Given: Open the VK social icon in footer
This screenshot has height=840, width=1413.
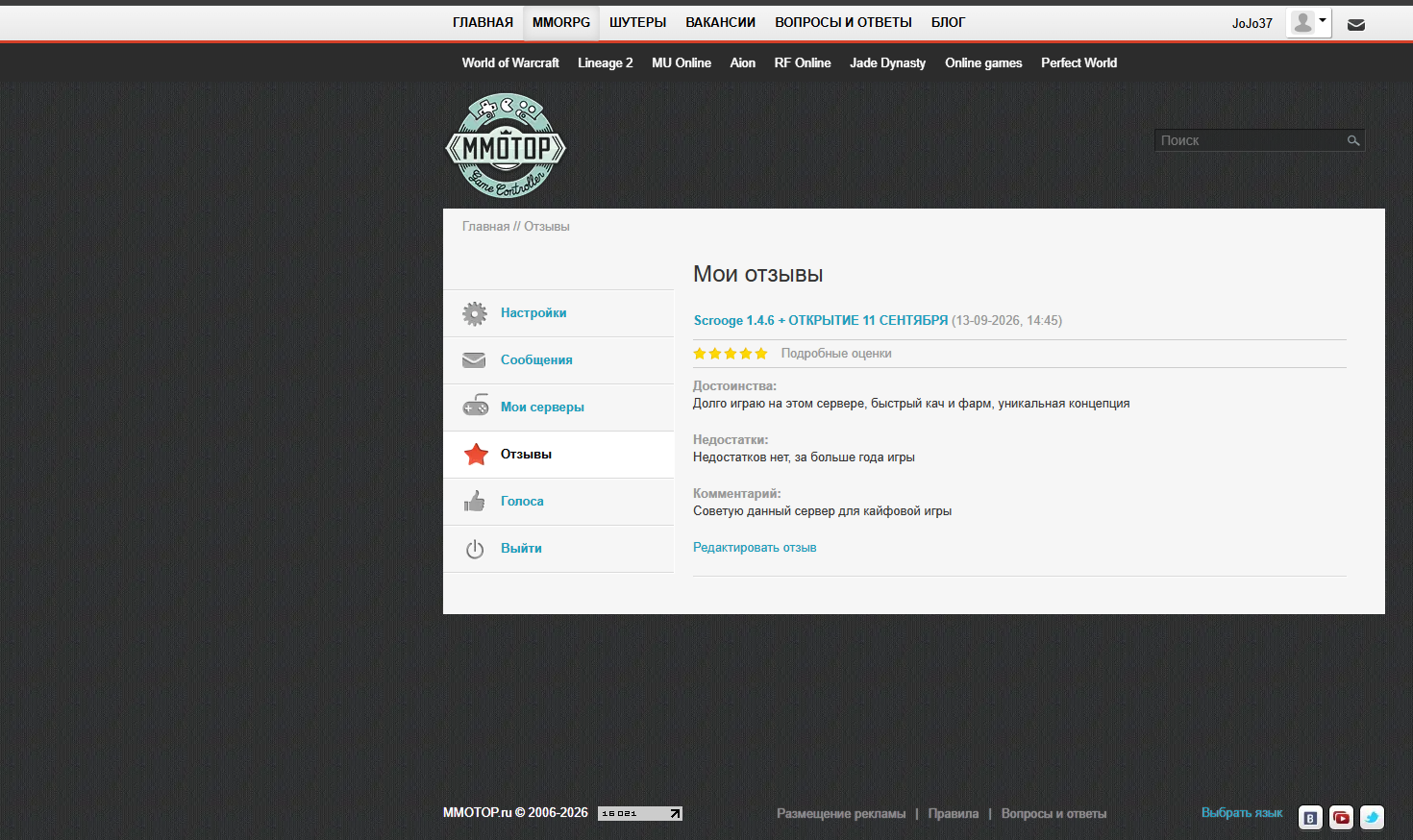Looking at the screenshot, I should click(x=1310, y=818).
